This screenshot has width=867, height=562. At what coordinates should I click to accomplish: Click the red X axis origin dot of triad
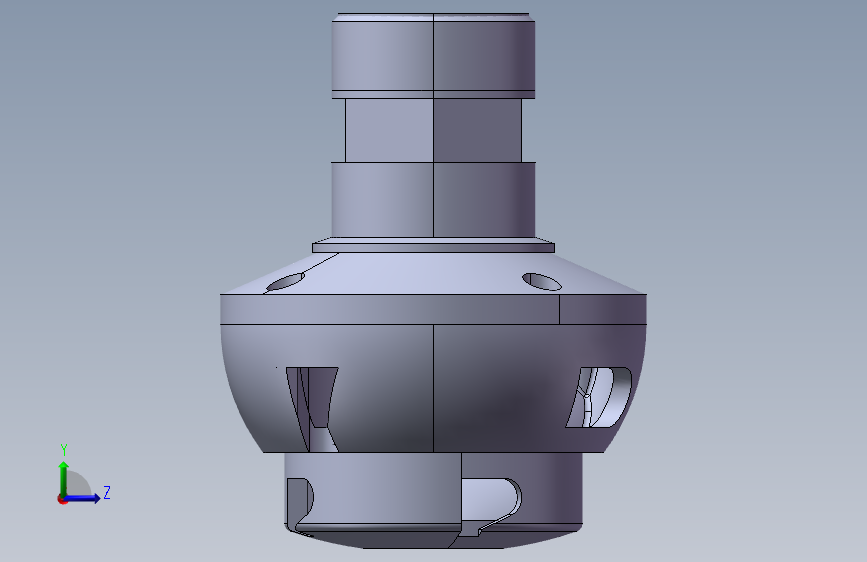click(x=62, y=499)
